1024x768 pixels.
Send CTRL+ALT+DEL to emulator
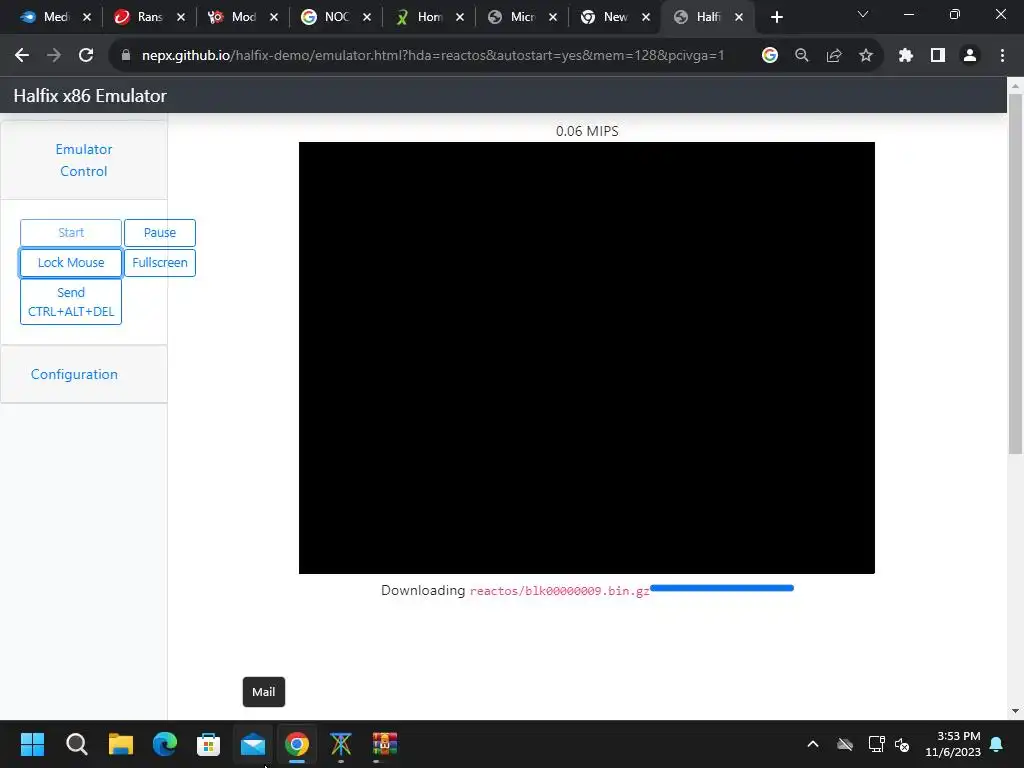(71, 302)
